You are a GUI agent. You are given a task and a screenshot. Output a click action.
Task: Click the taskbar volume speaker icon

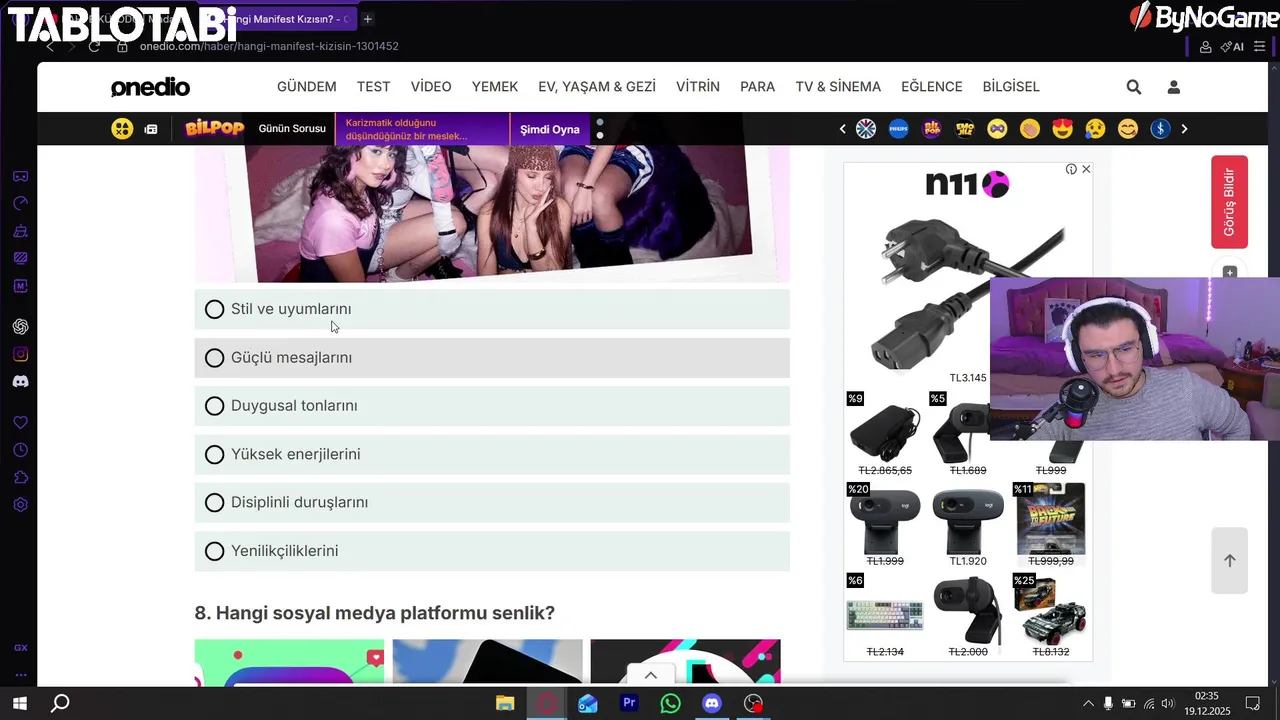(x=1168, y=703)
